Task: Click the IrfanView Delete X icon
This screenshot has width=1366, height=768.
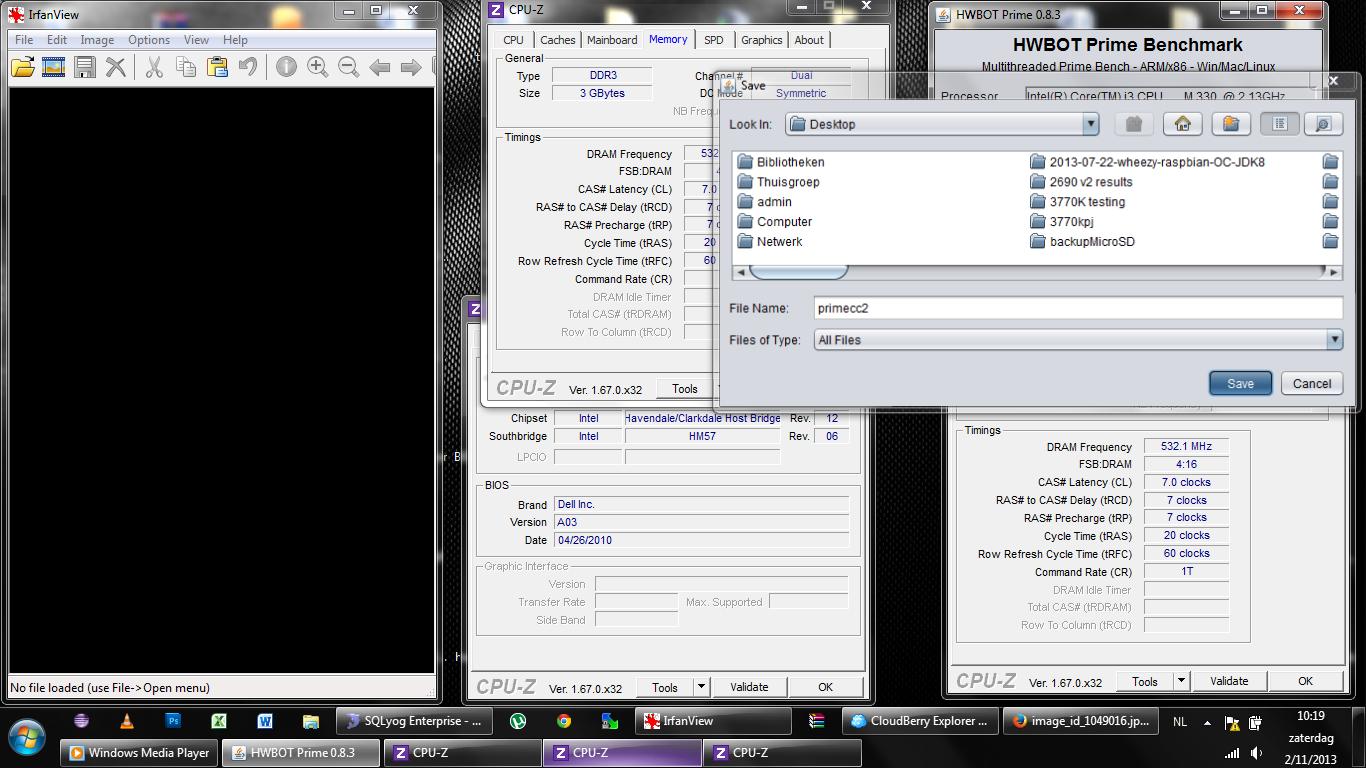Action: [x=116, y=67]
